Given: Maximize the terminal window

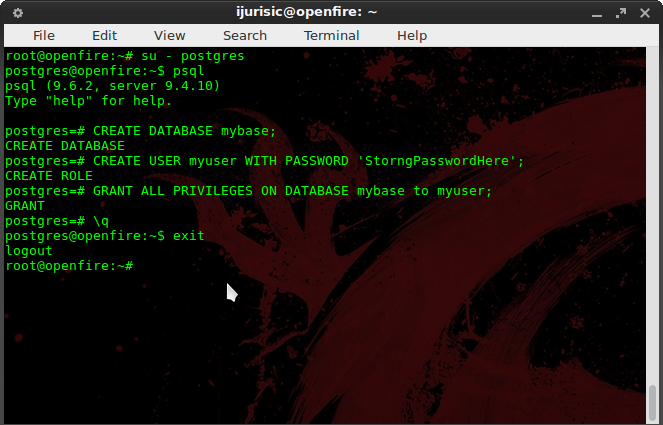Looking at the screenshot, I should (621, 13).
